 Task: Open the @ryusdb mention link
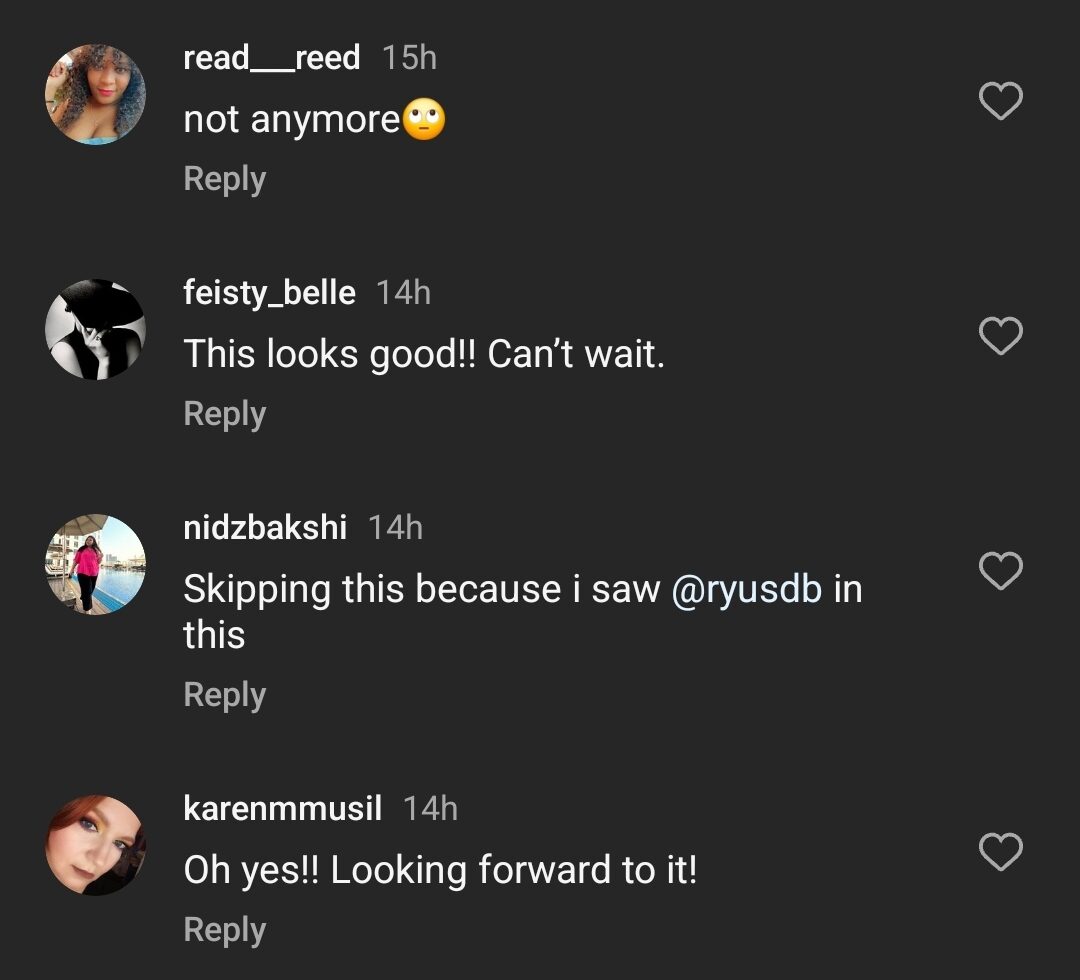[746, 589]
